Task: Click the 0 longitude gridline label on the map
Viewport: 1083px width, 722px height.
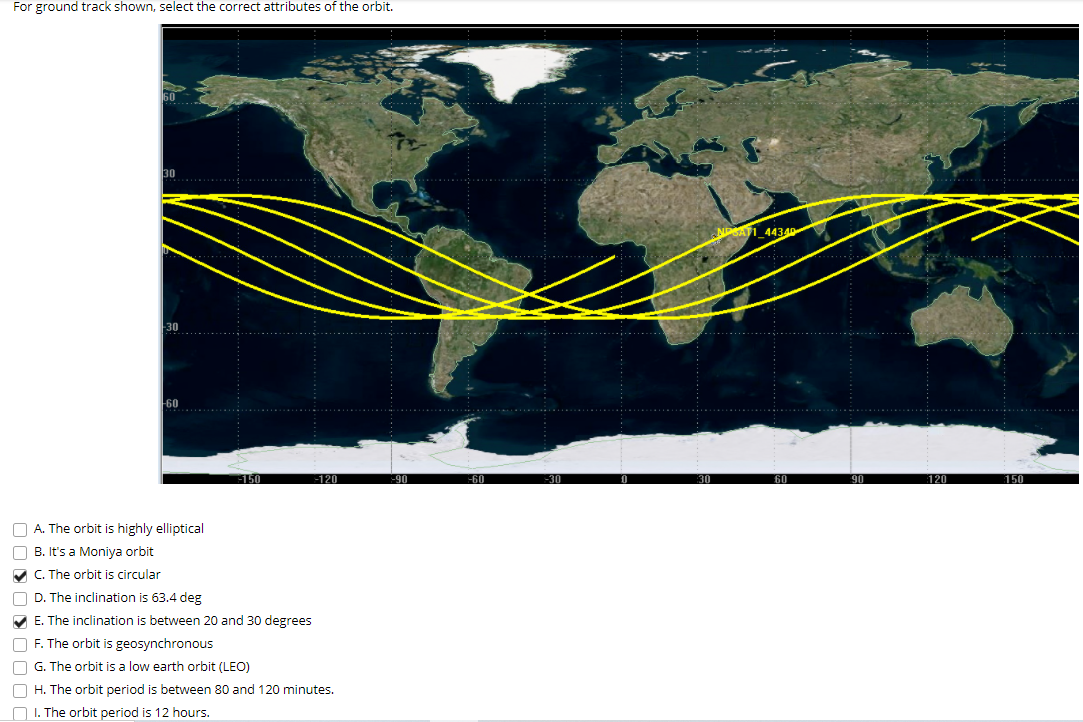Action: coord(622,479)
